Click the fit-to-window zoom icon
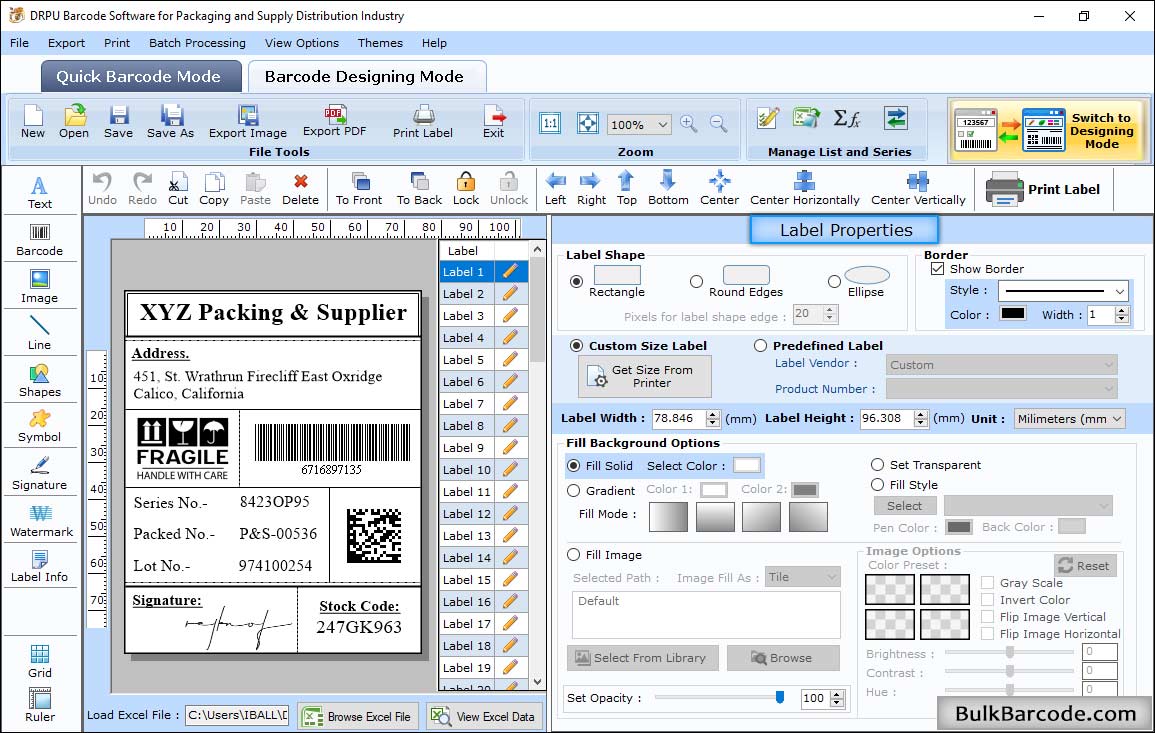The width and height of the screenshot is (1155, 733). (x=588, y=124)
